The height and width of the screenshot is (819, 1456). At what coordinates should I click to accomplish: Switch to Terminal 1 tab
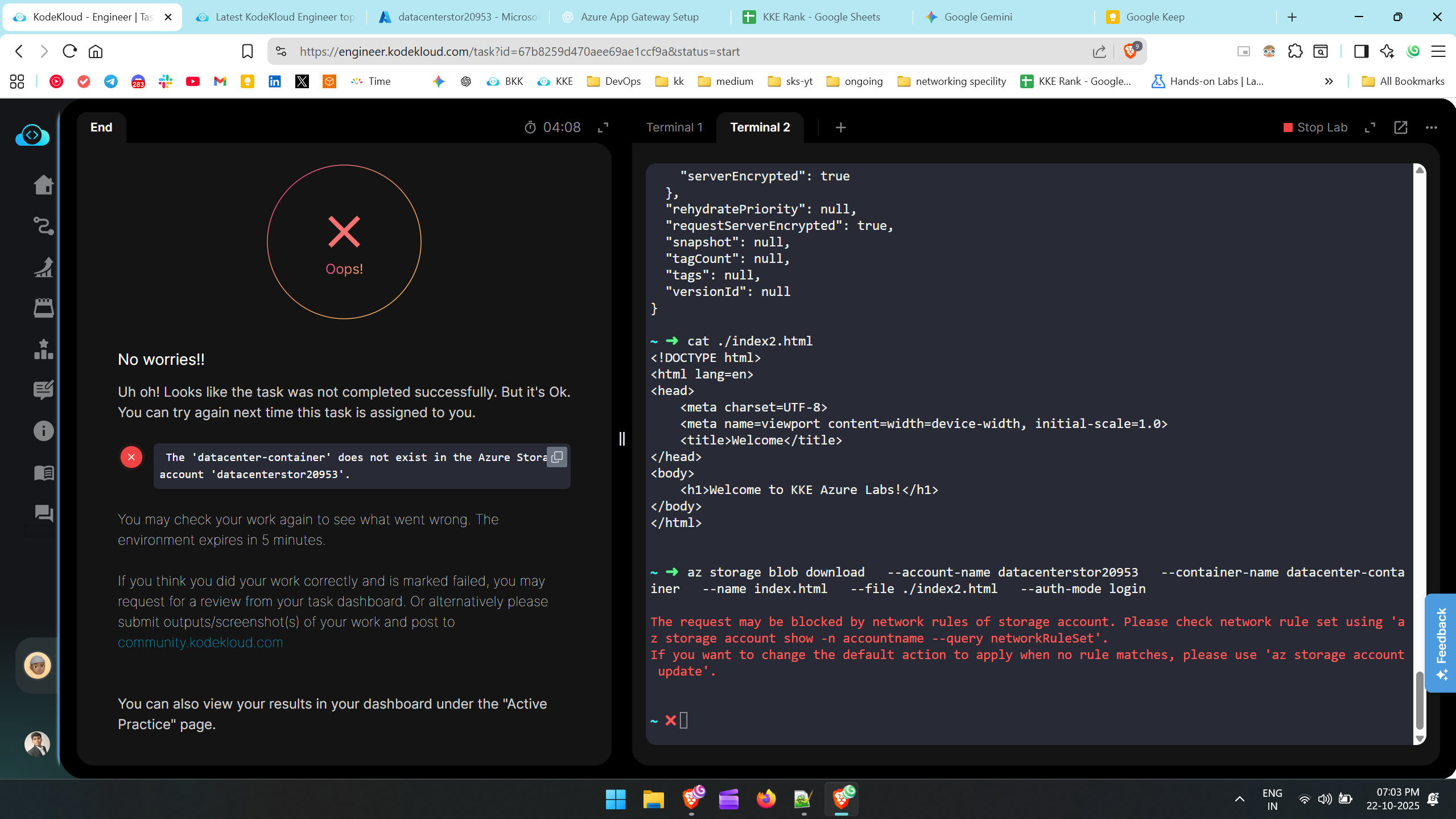674,127
